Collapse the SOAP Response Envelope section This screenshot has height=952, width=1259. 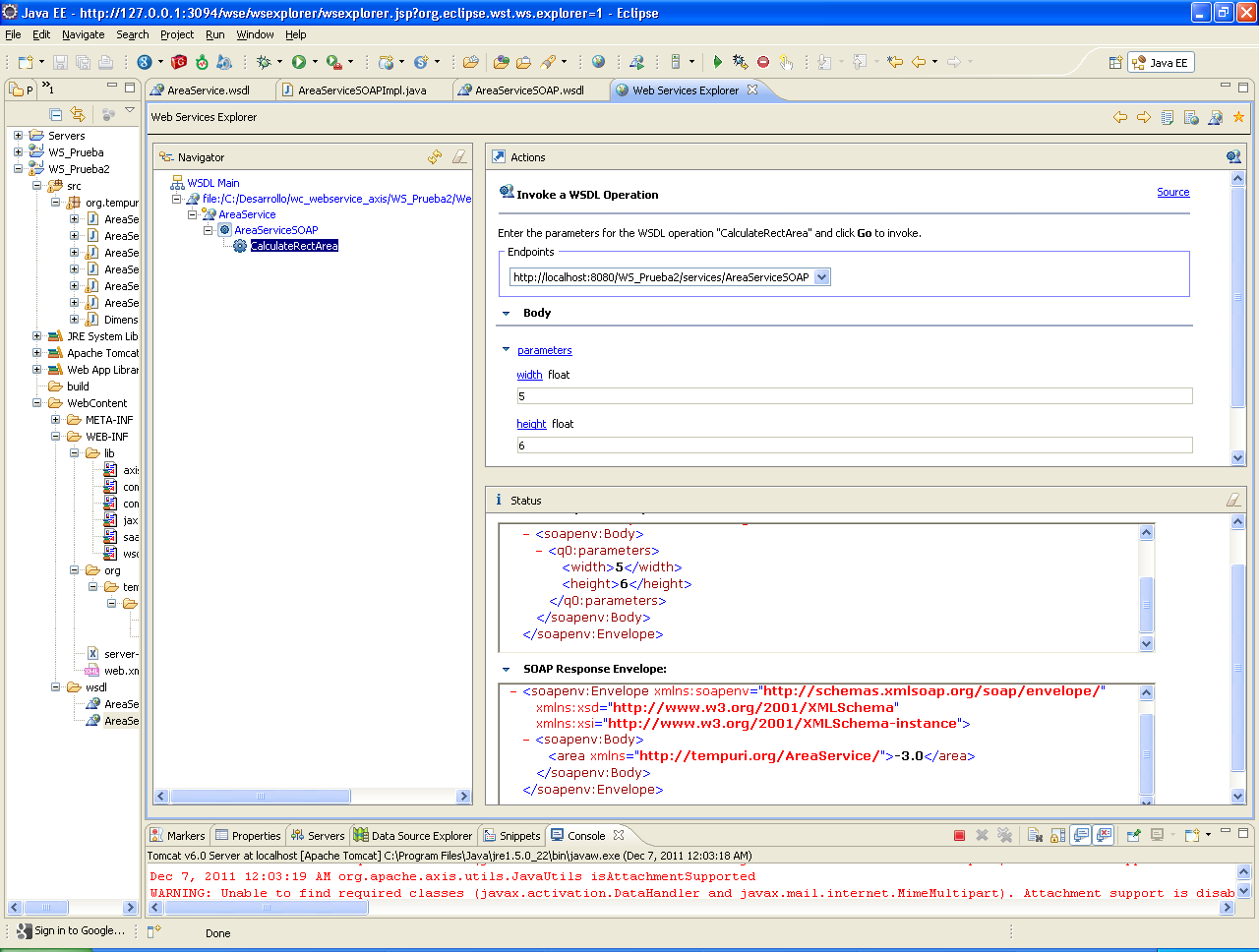coord(507,670)
